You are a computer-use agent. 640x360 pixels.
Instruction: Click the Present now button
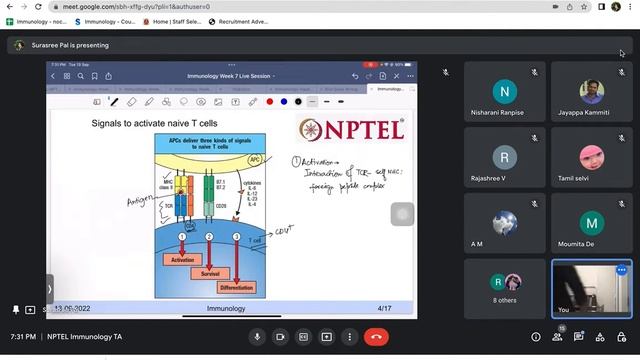(x=327, y=337)
